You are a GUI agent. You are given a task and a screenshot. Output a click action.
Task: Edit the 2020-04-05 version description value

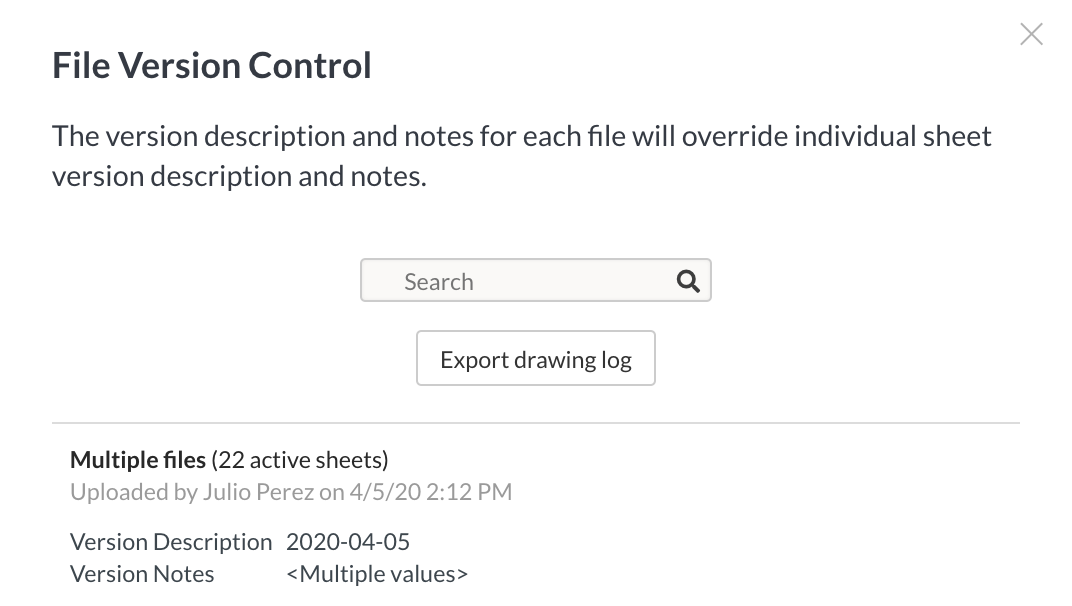[x=348, y=542]
